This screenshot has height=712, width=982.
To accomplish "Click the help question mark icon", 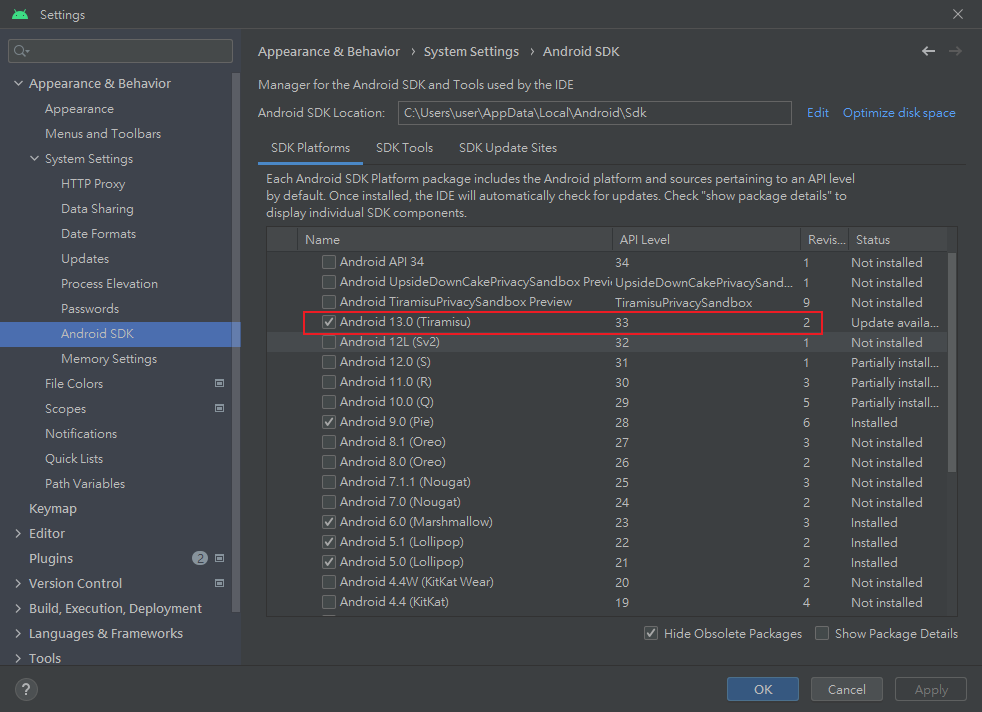I will 27,689.
